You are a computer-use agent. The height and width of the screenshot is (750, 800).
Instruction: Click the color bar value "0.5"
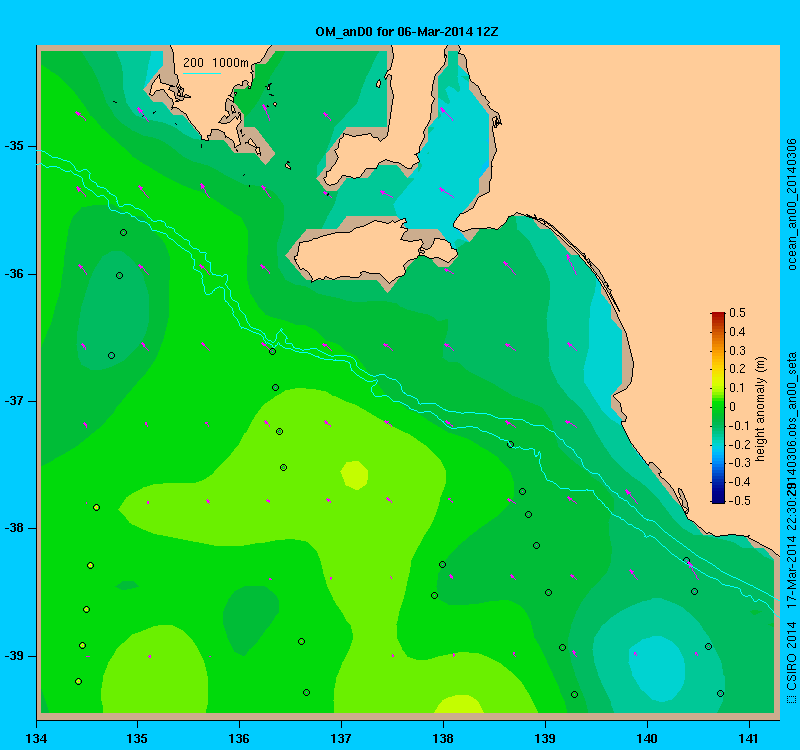tap(737, 313)
